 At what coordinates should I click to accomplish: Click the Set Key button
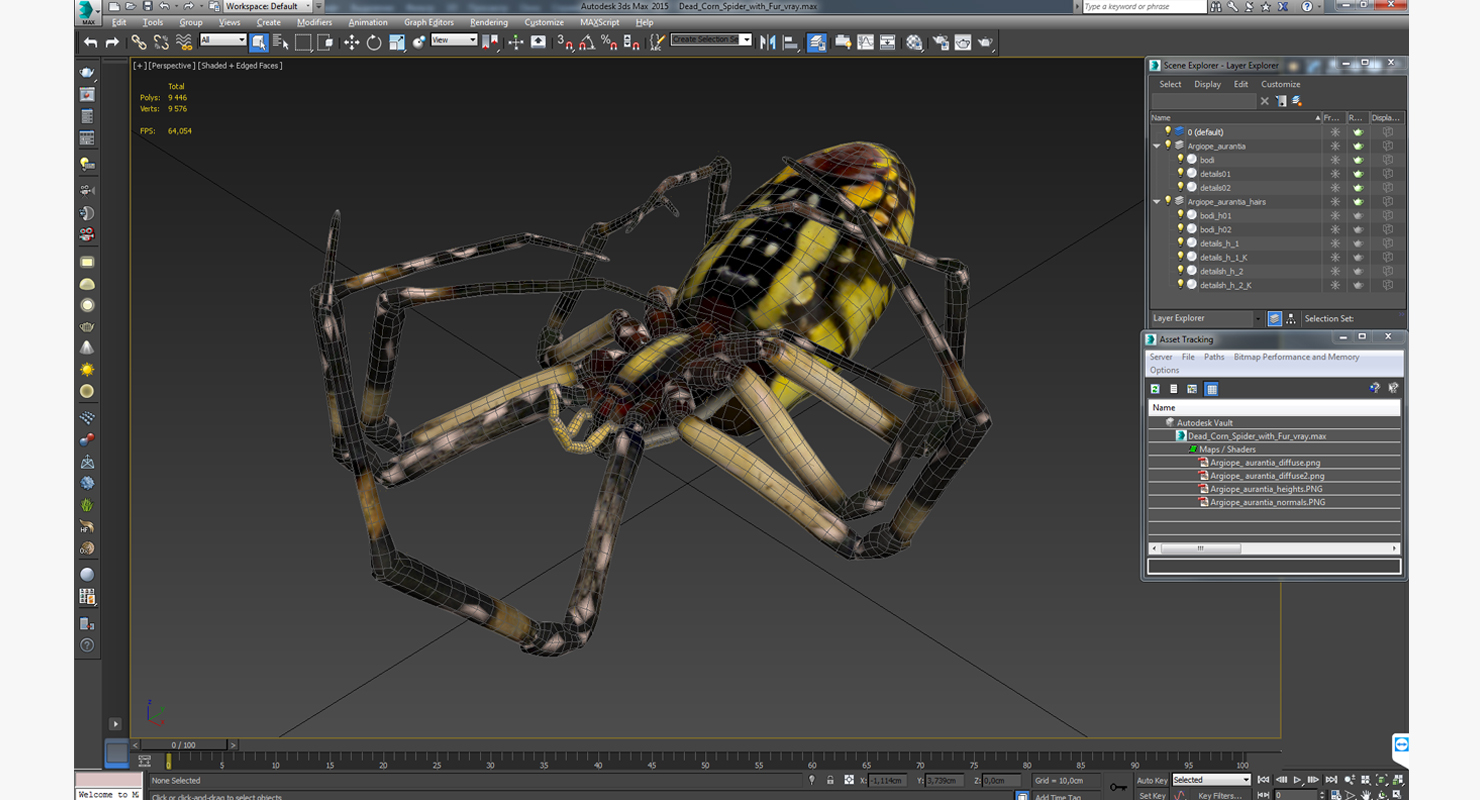click(1152, 796)
